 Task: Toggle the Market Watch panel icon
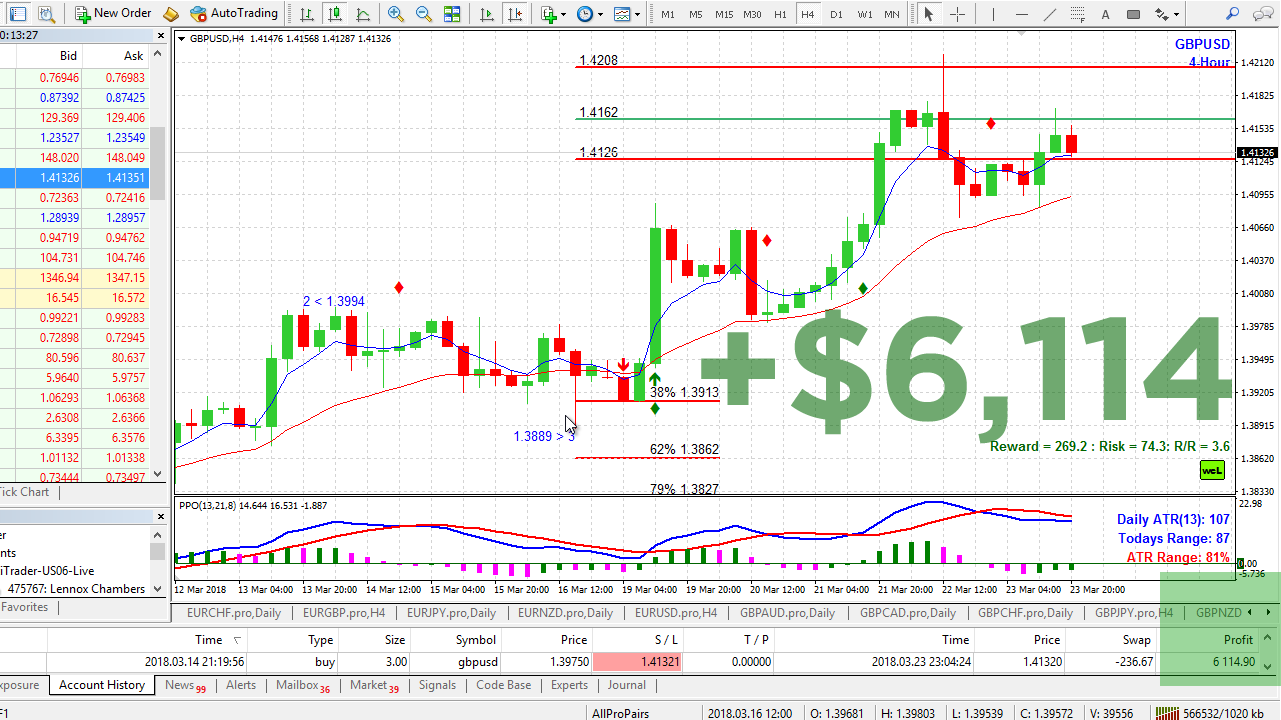pyautogui.click(x=17, y=14)
